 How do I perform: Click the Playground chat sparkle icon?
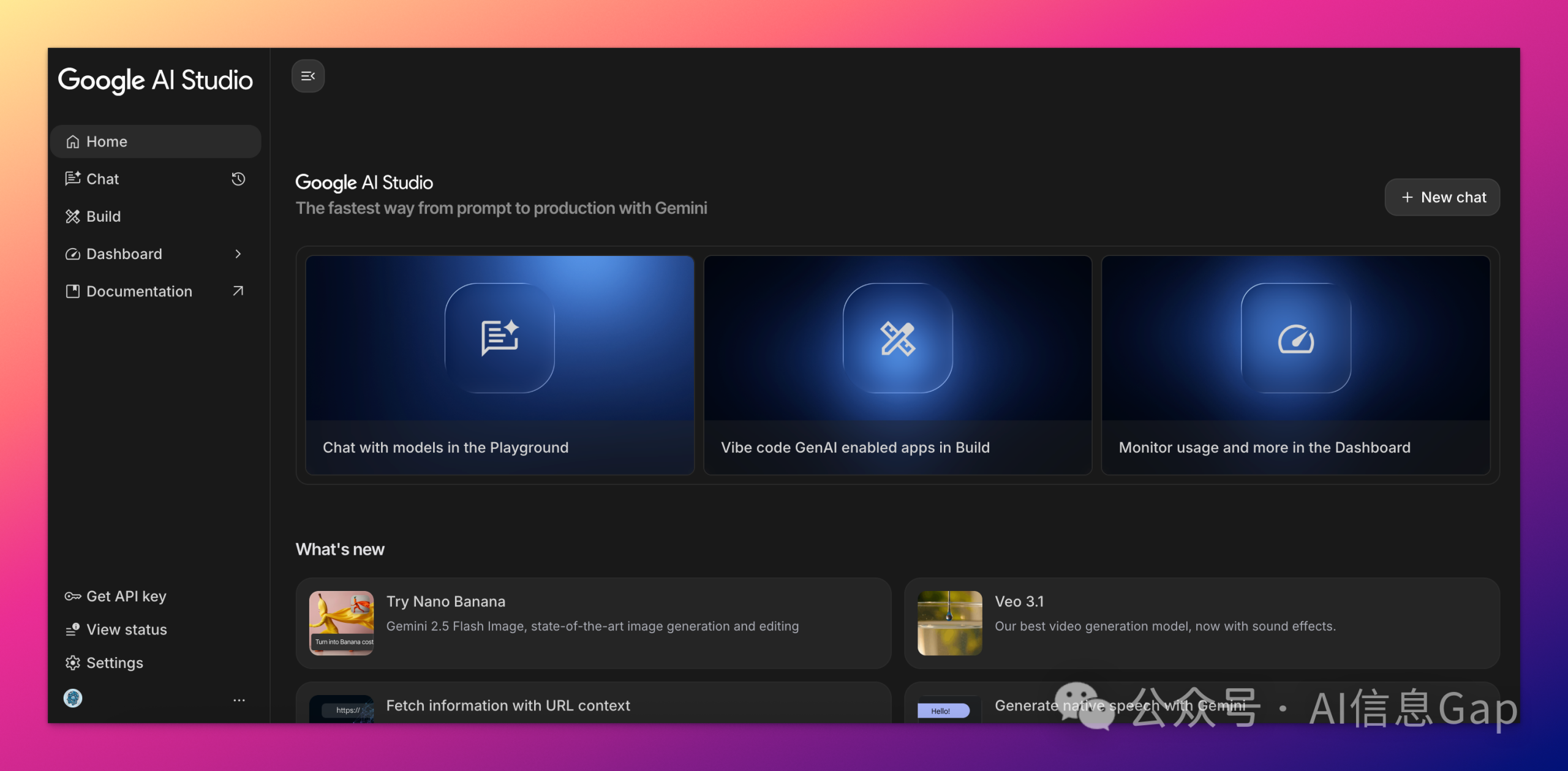coord(499,337)
